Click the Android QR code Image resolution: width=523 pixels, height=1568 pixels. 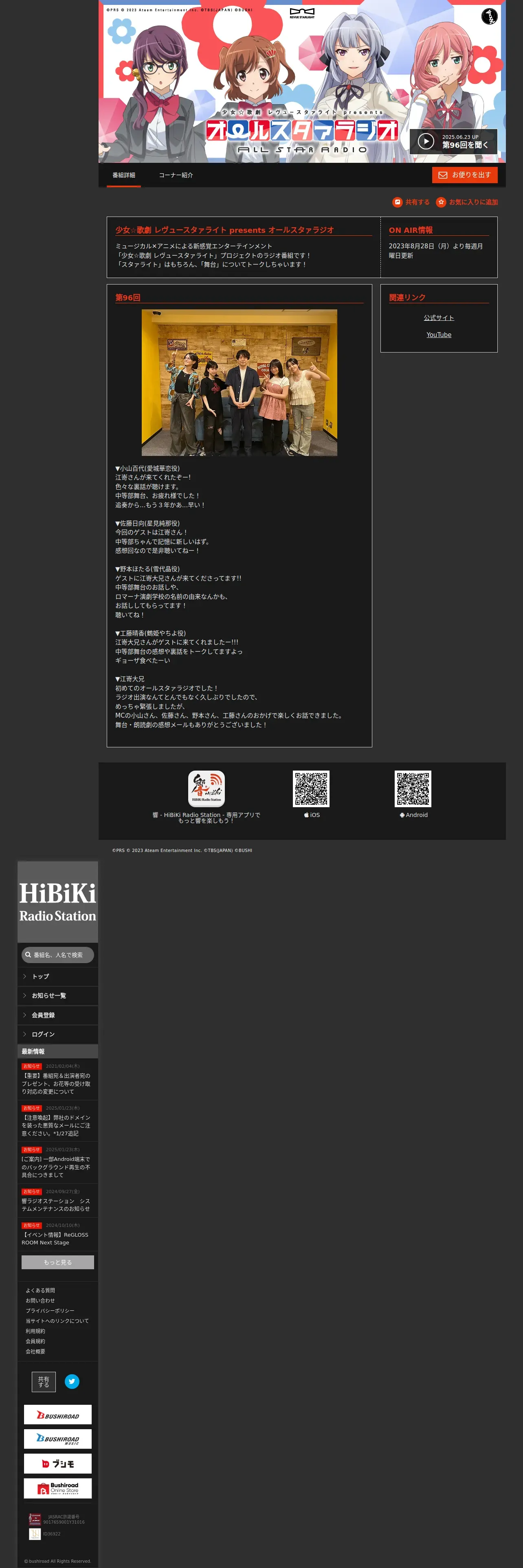[413, 789]
